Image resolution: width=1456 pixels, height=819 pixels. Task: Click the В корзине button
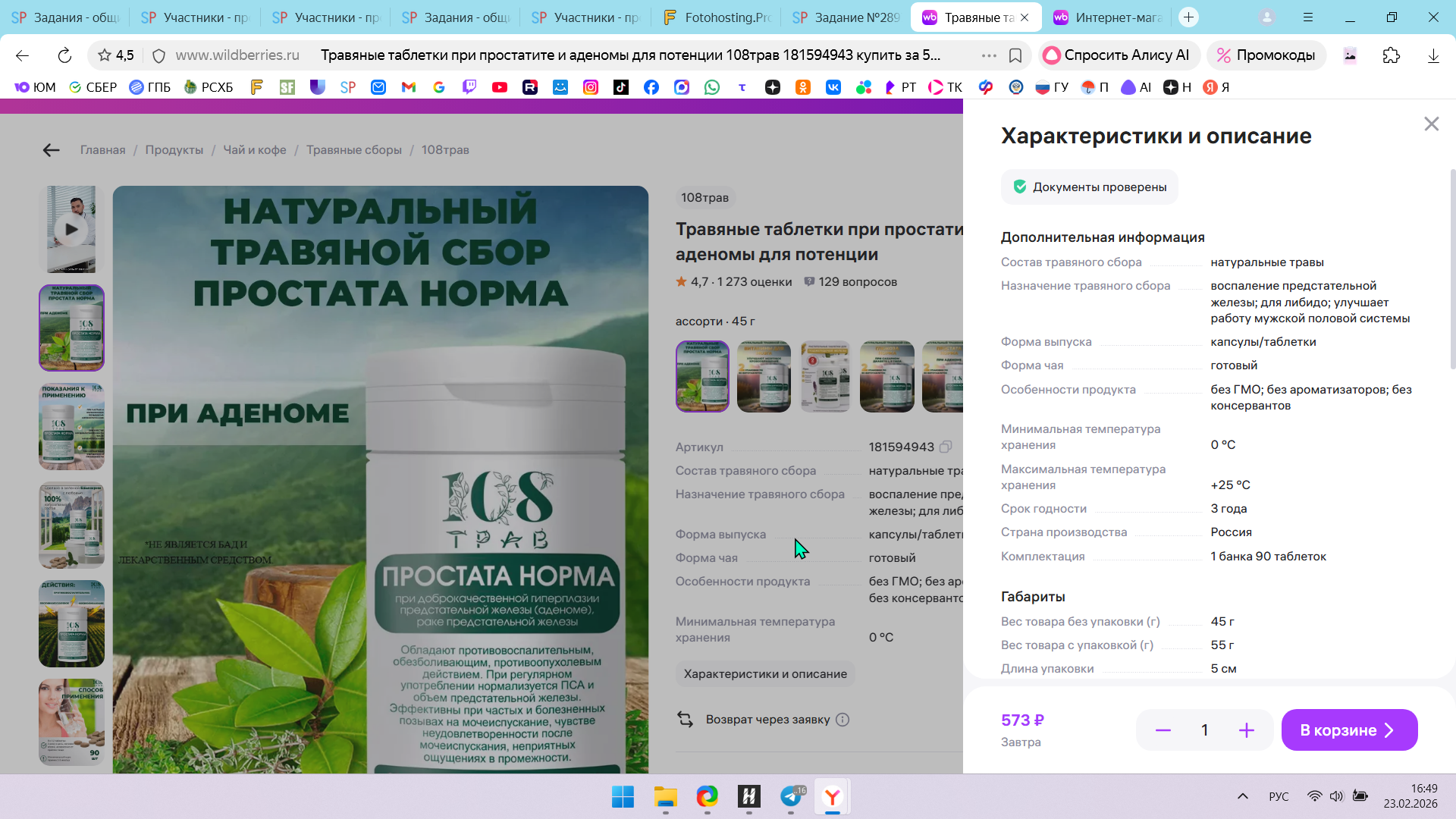click(1348, 730)
